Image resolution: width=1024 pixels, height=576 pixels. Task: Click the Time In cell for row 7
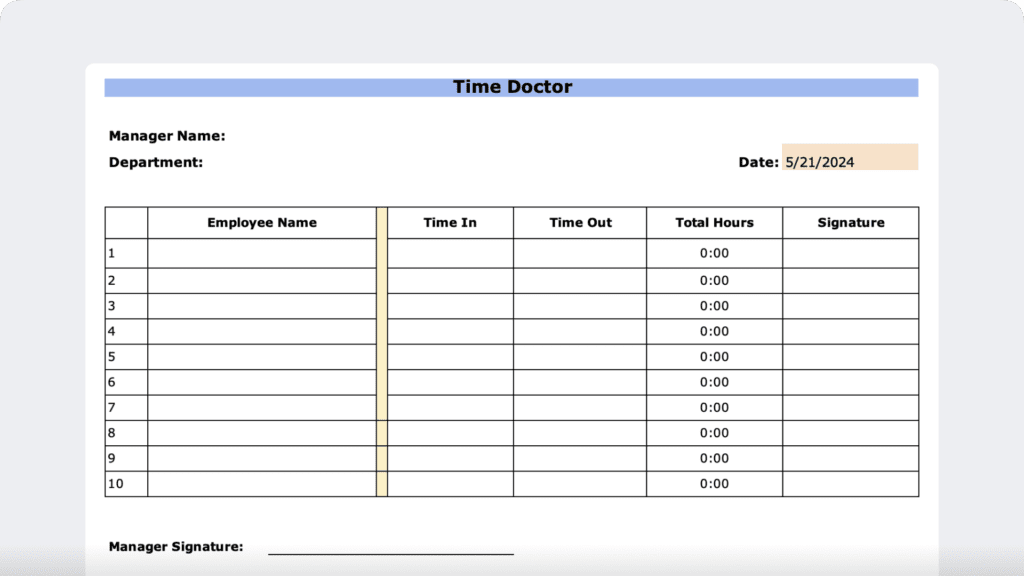point(449,407)
